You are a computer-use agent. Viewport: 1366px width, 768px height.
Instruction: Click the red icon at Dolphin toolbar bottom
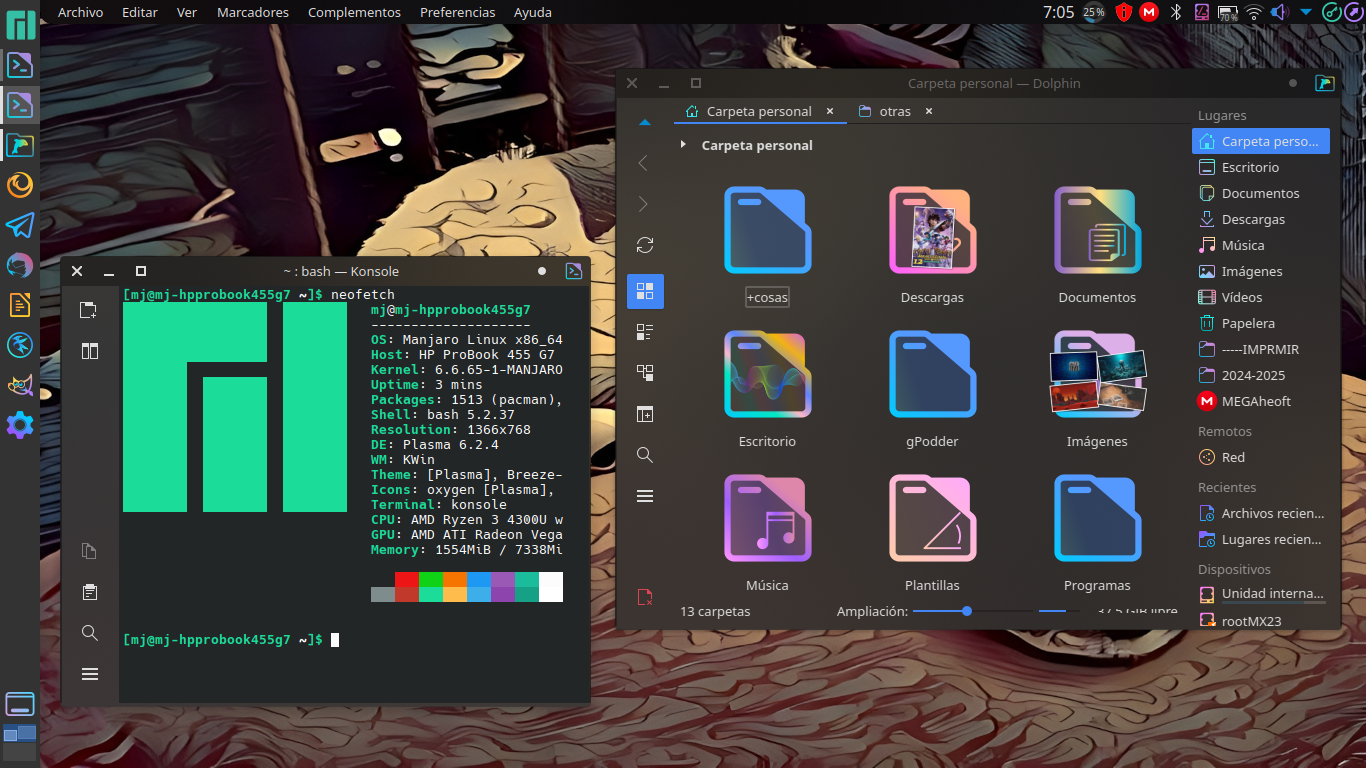(x=645, y=597)
